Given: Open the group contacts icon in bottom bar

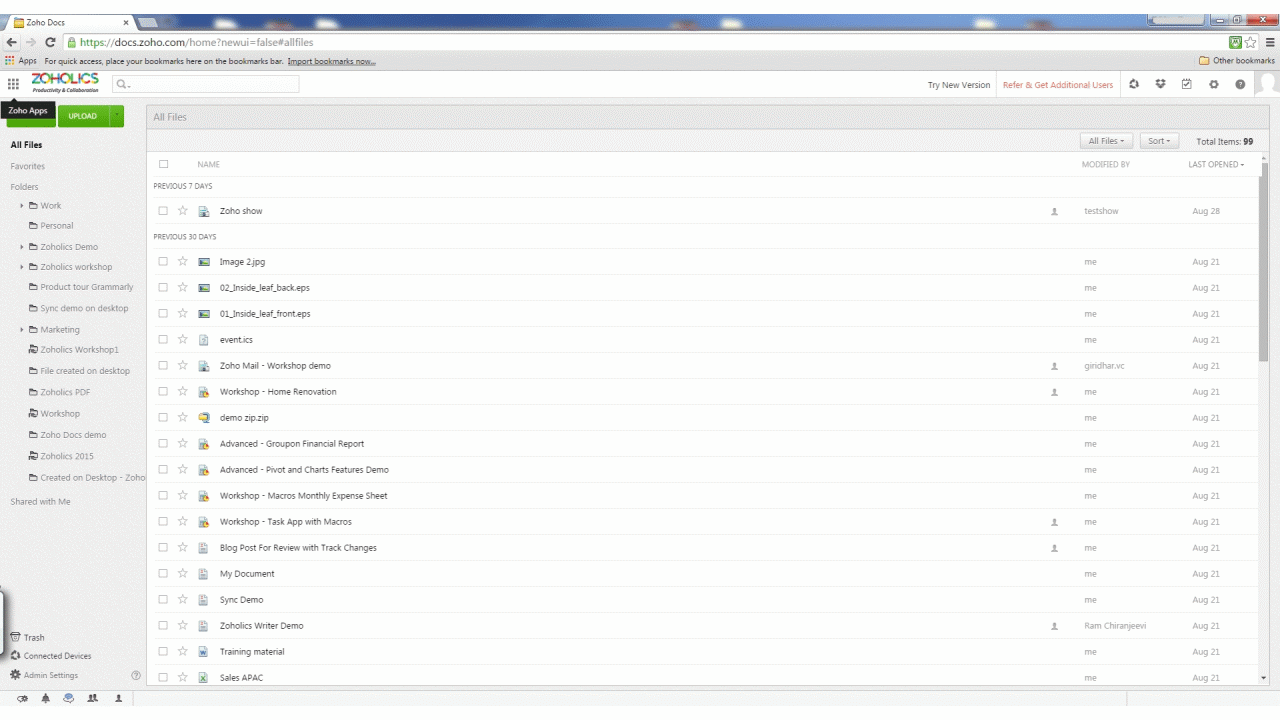Looking at the screenshot, I should pos(94,698).
